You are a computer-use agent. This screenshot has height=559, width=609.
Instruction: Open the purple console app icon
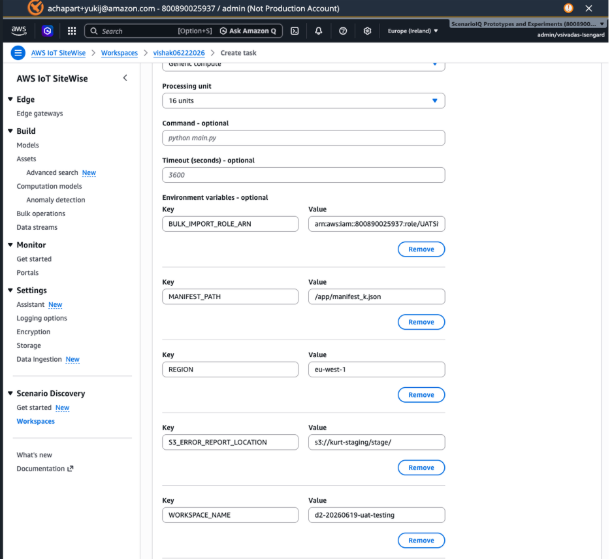pyautogui.click(x=47, y=31)
